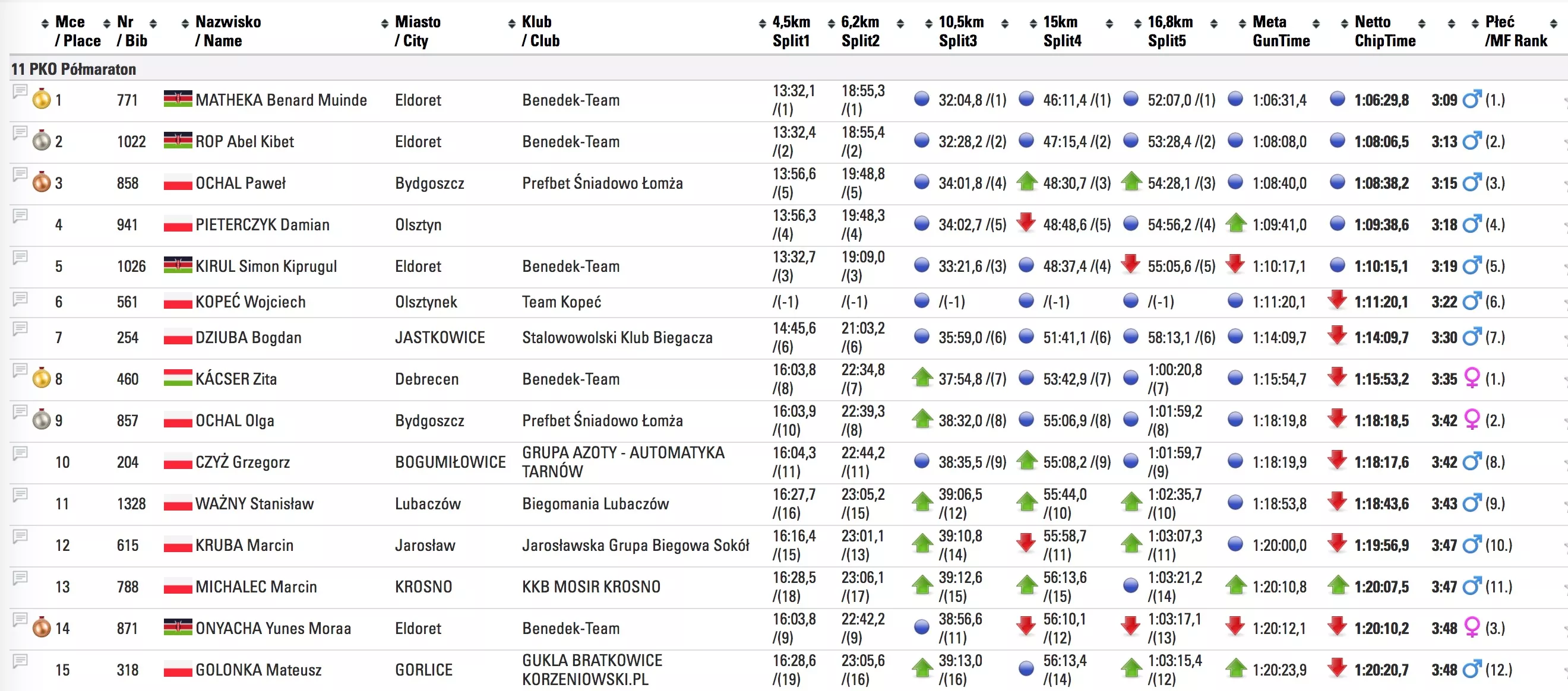Click Kenyan flag beside ROP Abel Kibet
The height and width of the screenshot is (691, 1568).
[178, 141]
